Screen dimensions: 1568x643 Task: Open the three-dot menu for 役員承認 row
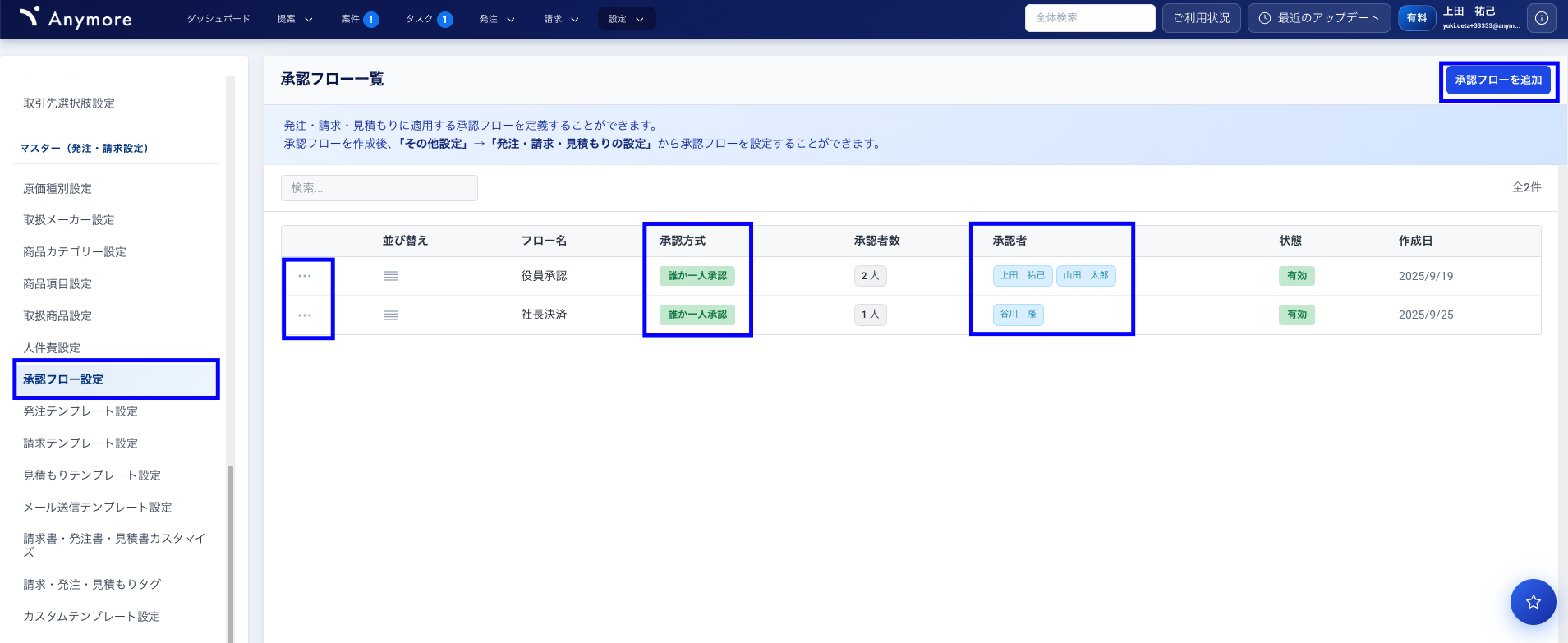pos(305,276)
